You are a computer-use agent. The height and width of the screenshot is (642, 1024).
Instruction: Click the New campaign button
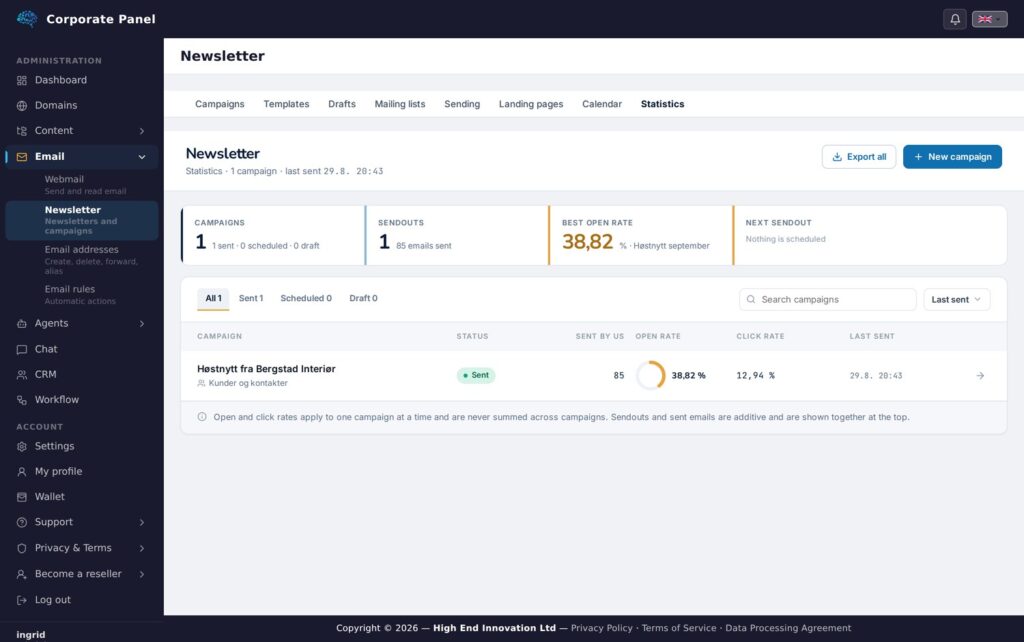coord(952,157)
